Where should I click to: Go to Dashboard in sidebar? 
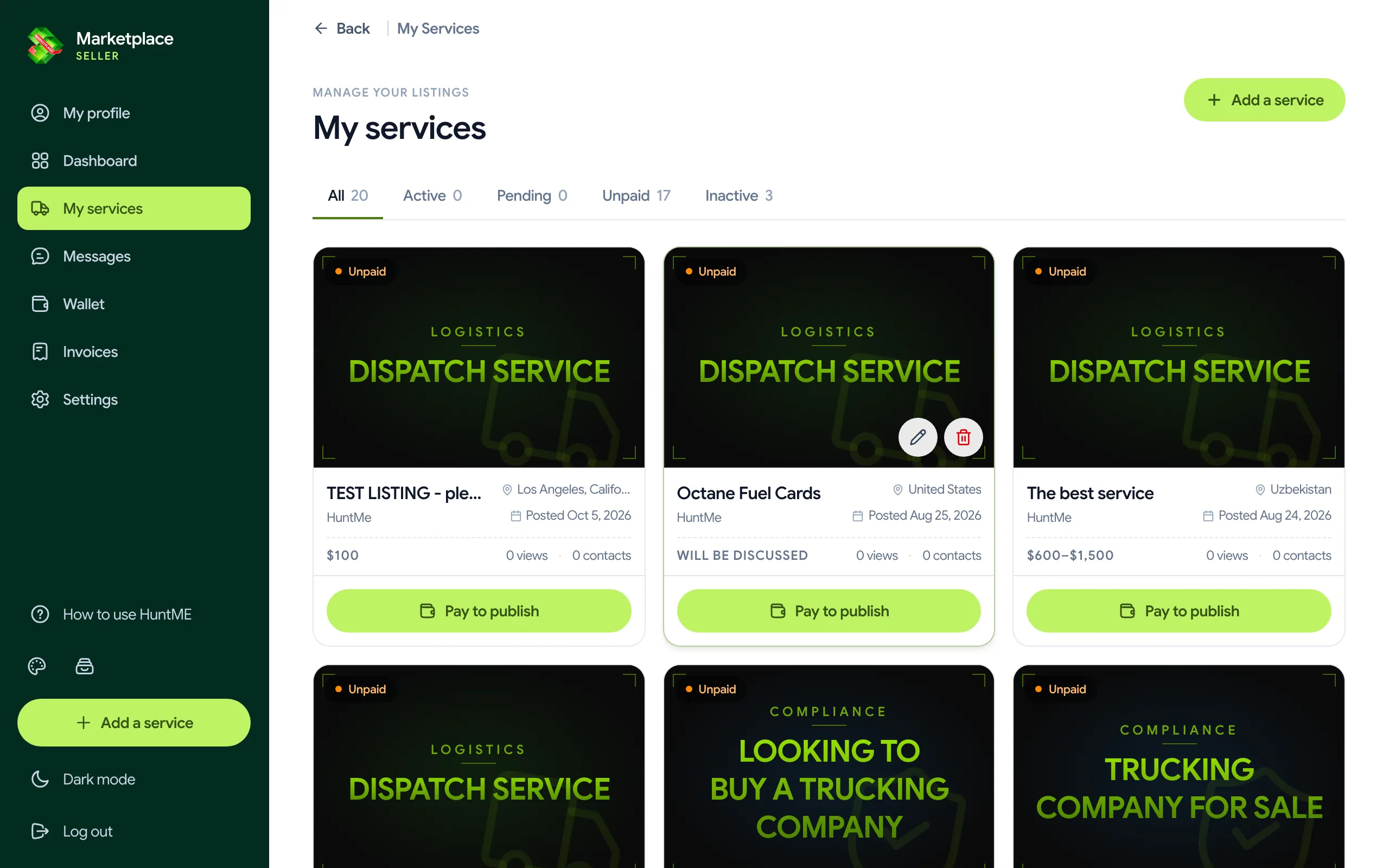[x=133, y=161]
